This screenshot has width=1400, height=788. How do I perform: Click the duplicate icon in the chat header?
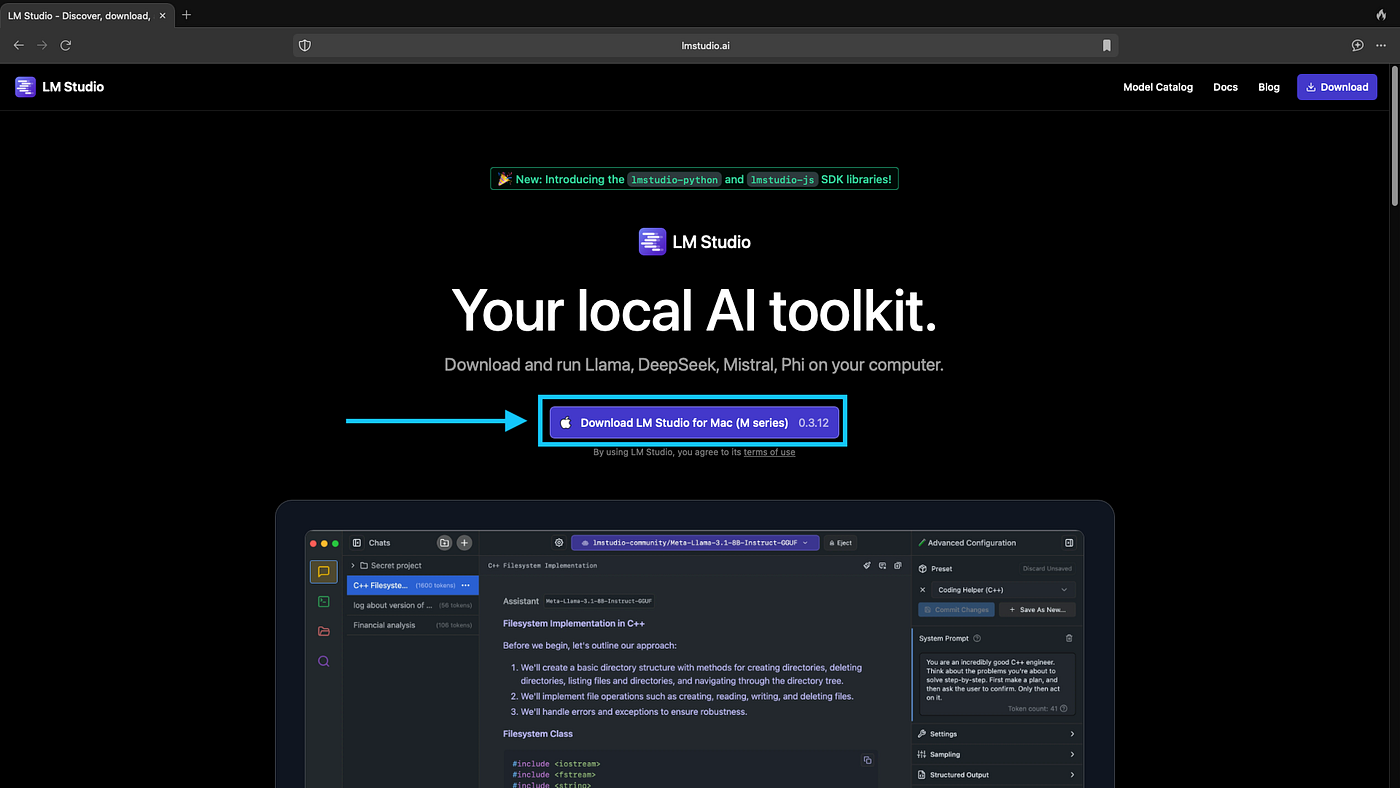[x=897, y=566]
